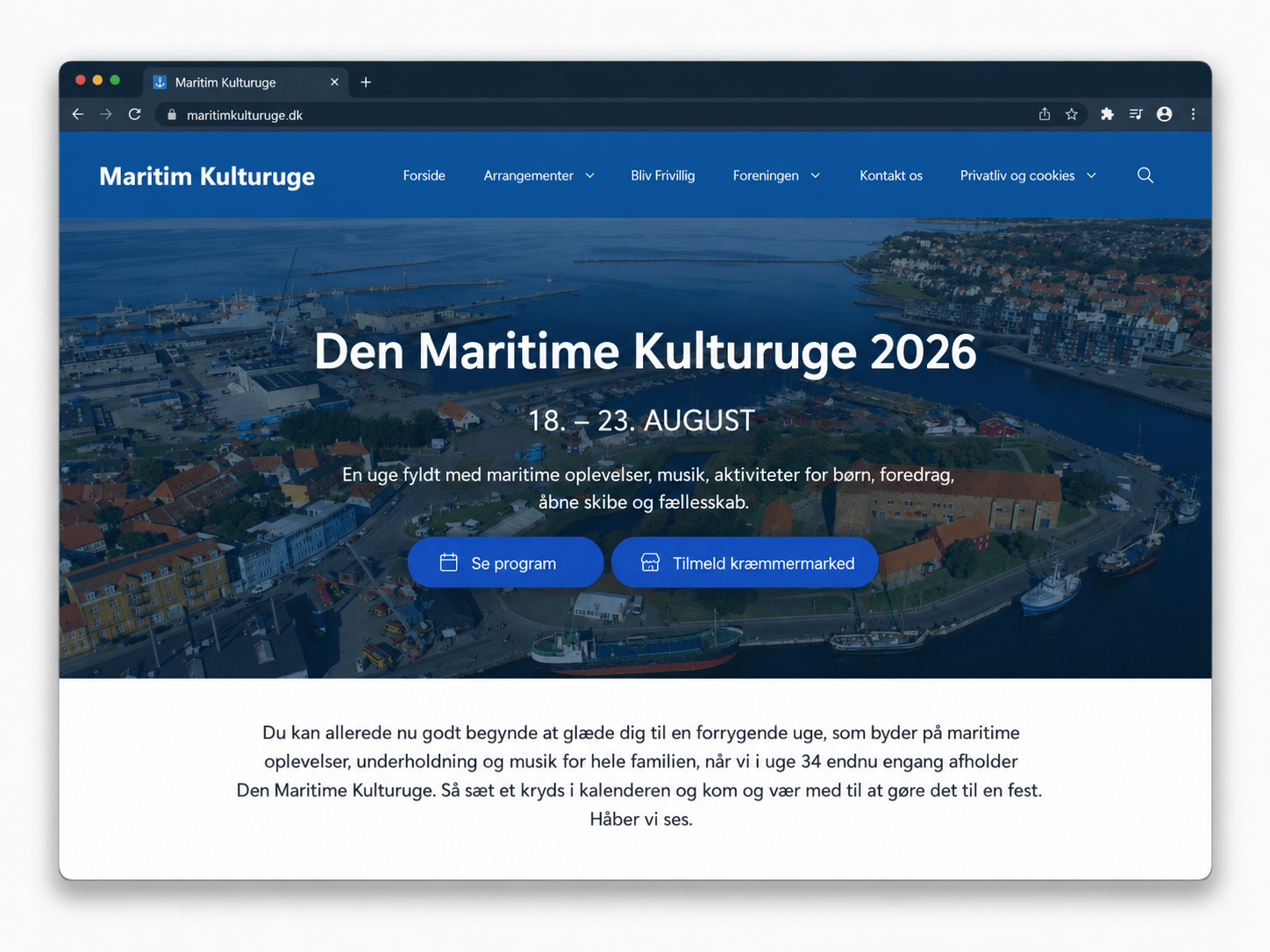Screen dimensions: 1270x952
Task: Open the browser profile avatar icon
Action: pos(1165,114)
